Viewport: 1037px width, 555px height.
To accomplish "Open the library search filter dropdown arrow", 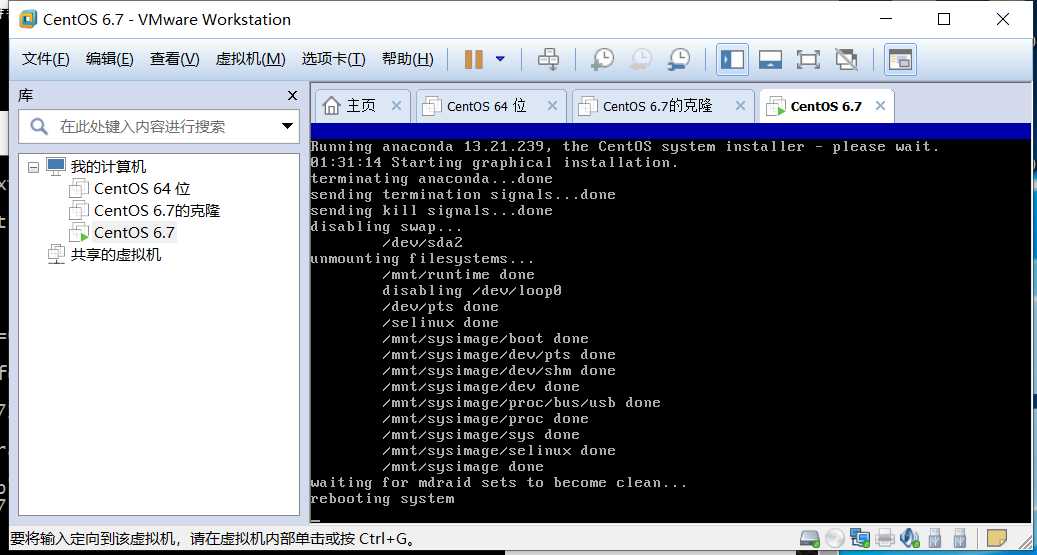I will pos(288,126).
